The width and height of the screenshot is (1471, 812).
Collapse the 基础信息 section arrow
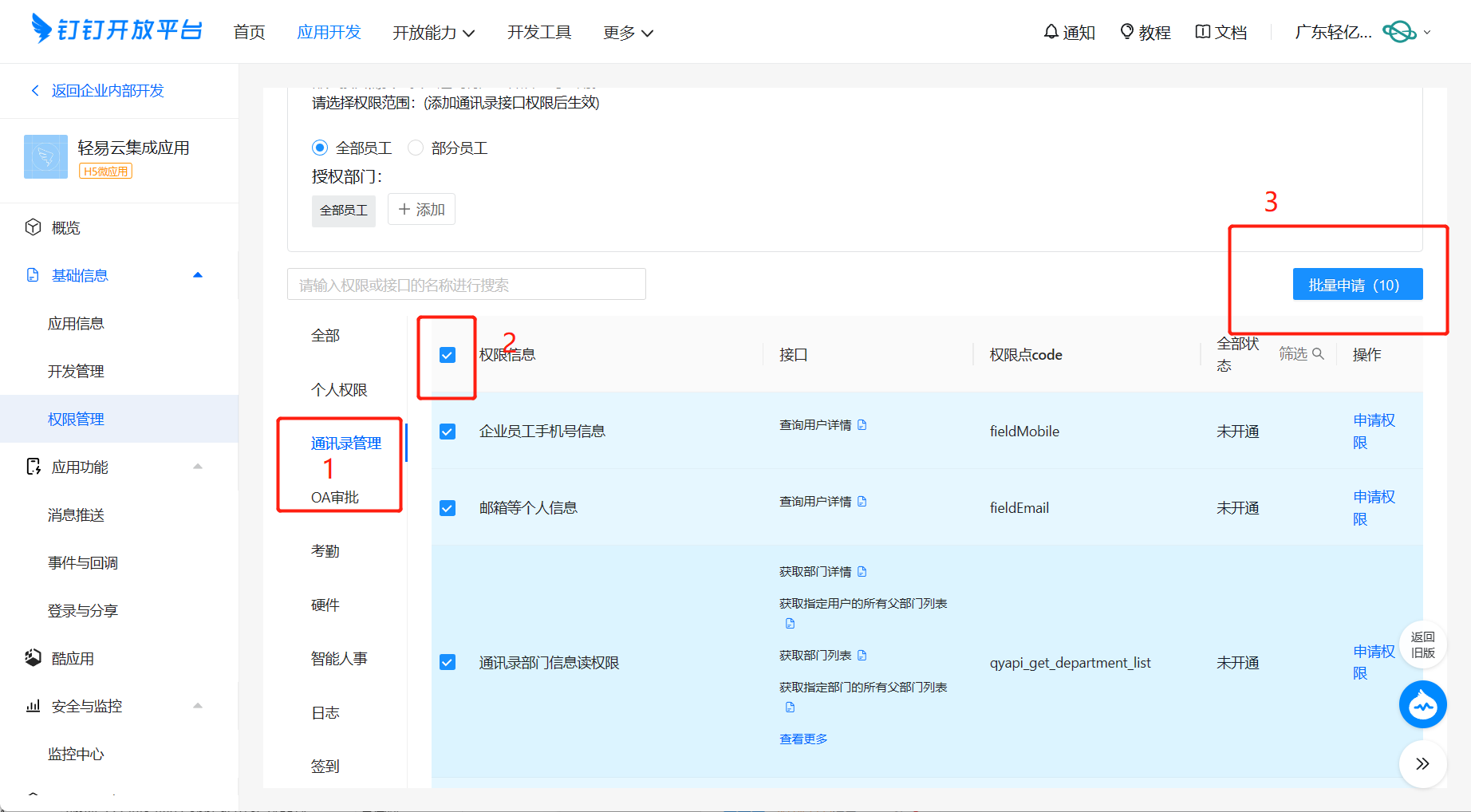click(x=198, y=275)
